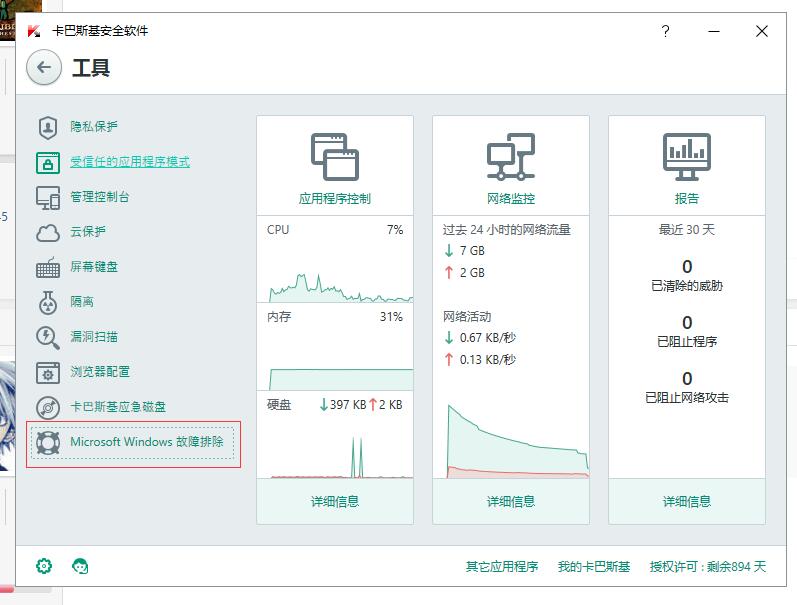Click the 应用程序控制 windows icon
Viewport: 797px width, 605px height.
tap(335, 157)
